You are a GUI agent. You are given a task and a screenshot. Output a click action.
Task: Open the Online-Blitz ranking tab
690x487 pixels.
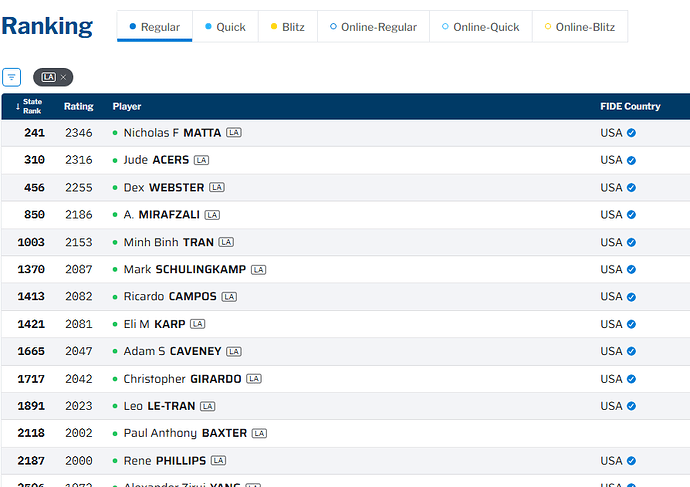[580, 27]
